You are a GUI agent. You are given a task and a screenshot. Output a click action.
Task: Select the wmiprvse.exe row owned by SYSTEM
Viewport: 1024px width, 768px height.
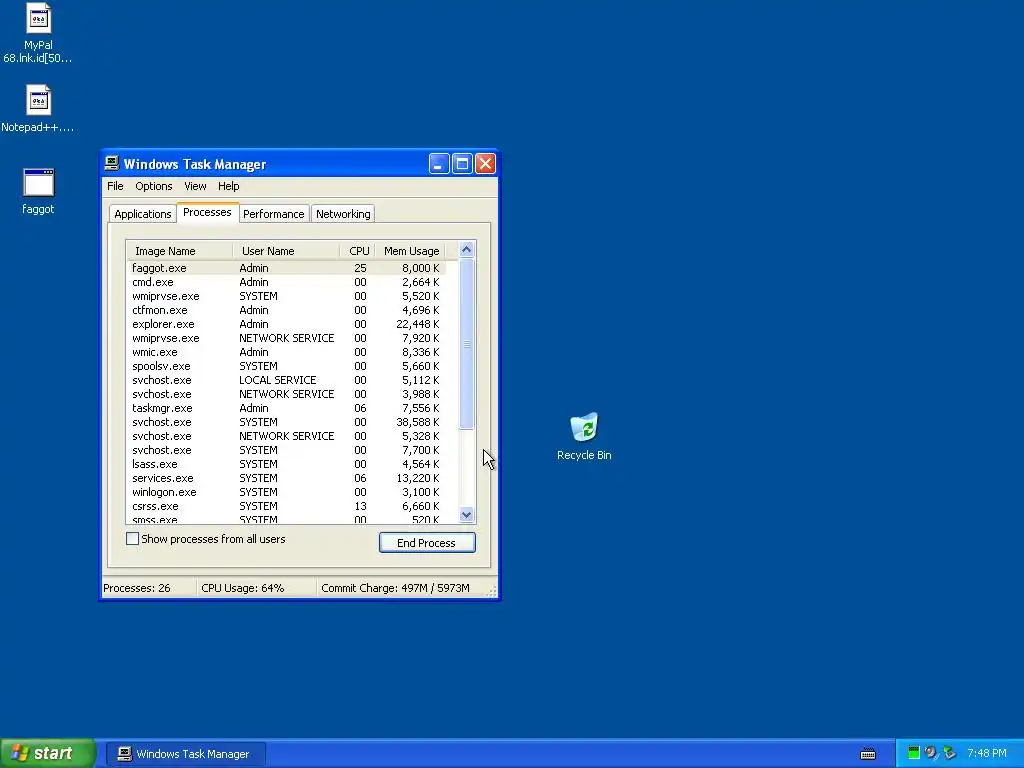pos(286,296)
